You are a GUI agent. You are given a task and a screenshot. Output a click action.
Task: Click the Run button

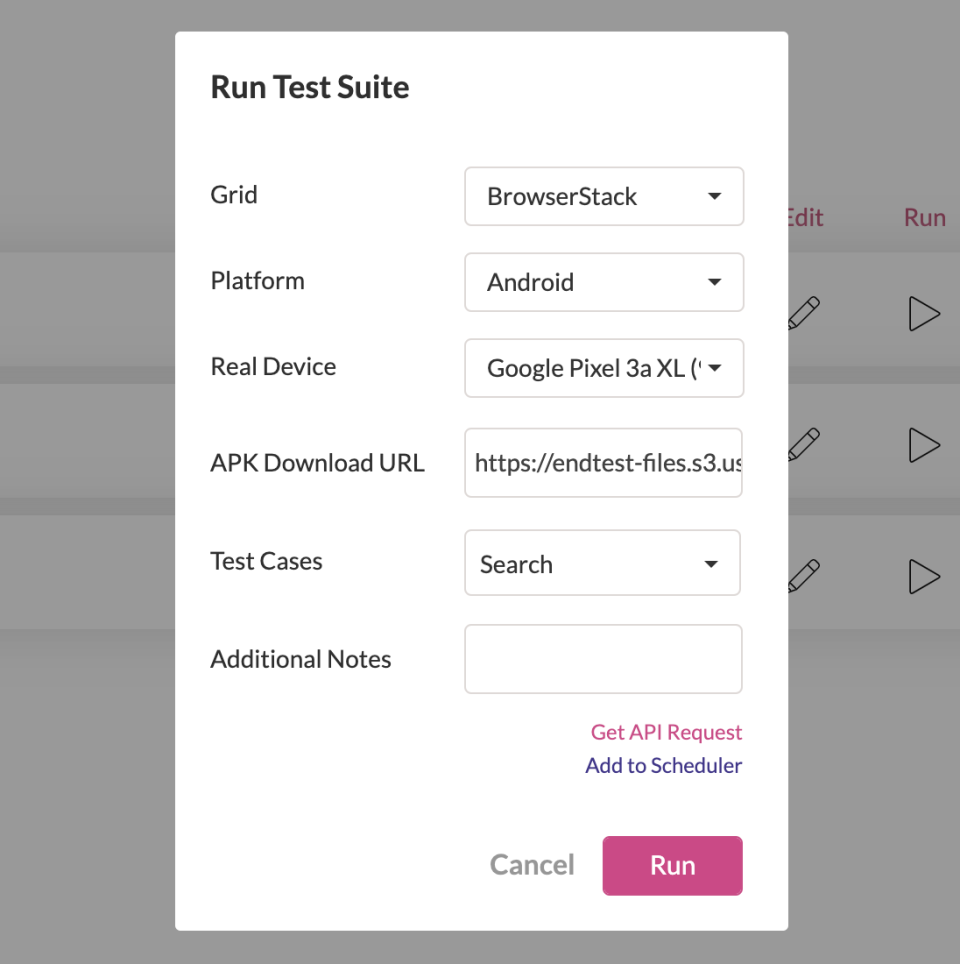pyautogui.click(x=672, y=864)
